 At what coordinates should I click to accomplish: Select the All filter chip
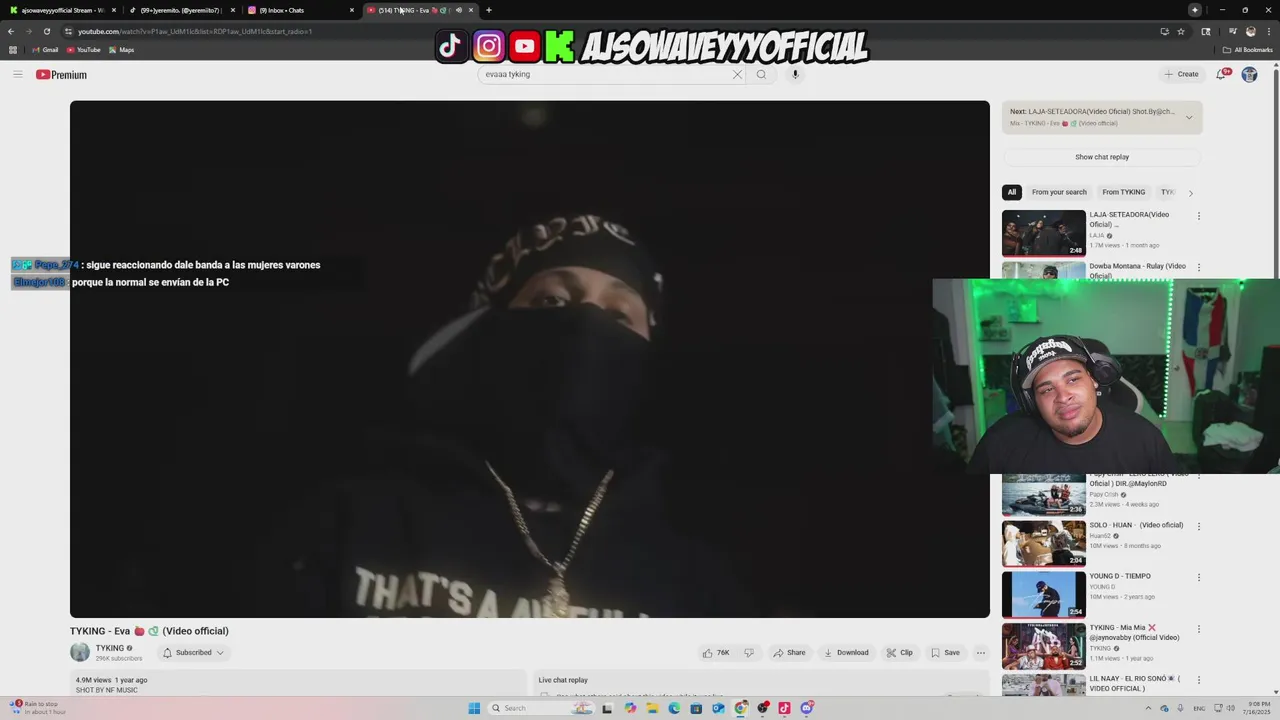click(1011, 192)
